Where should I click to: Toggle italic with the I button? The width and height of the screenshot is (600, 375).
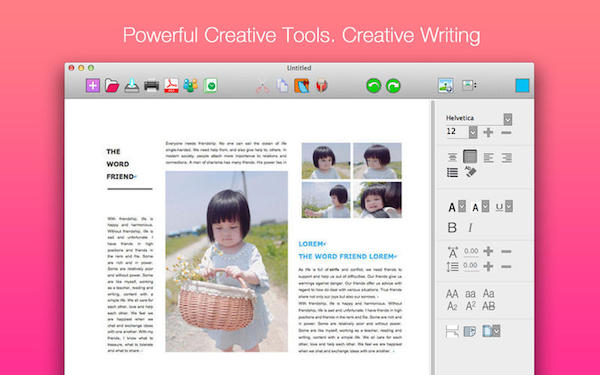pos(470,228)
